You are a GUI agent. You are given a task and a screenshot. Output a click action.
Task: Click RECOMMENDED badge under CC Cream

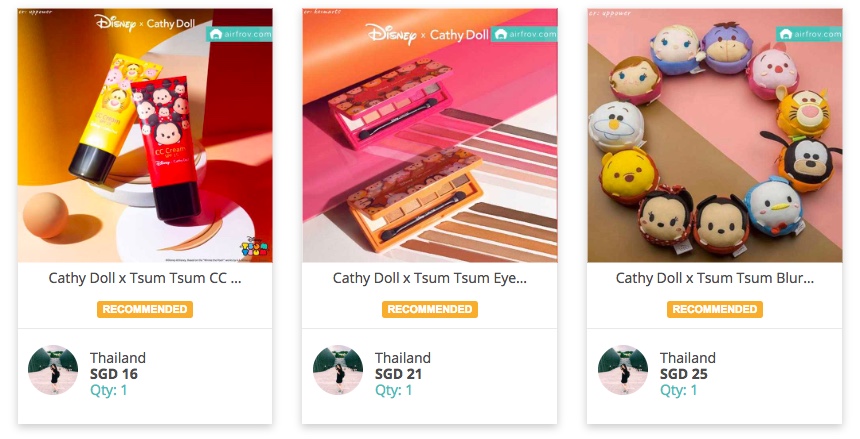click(145, 309)
